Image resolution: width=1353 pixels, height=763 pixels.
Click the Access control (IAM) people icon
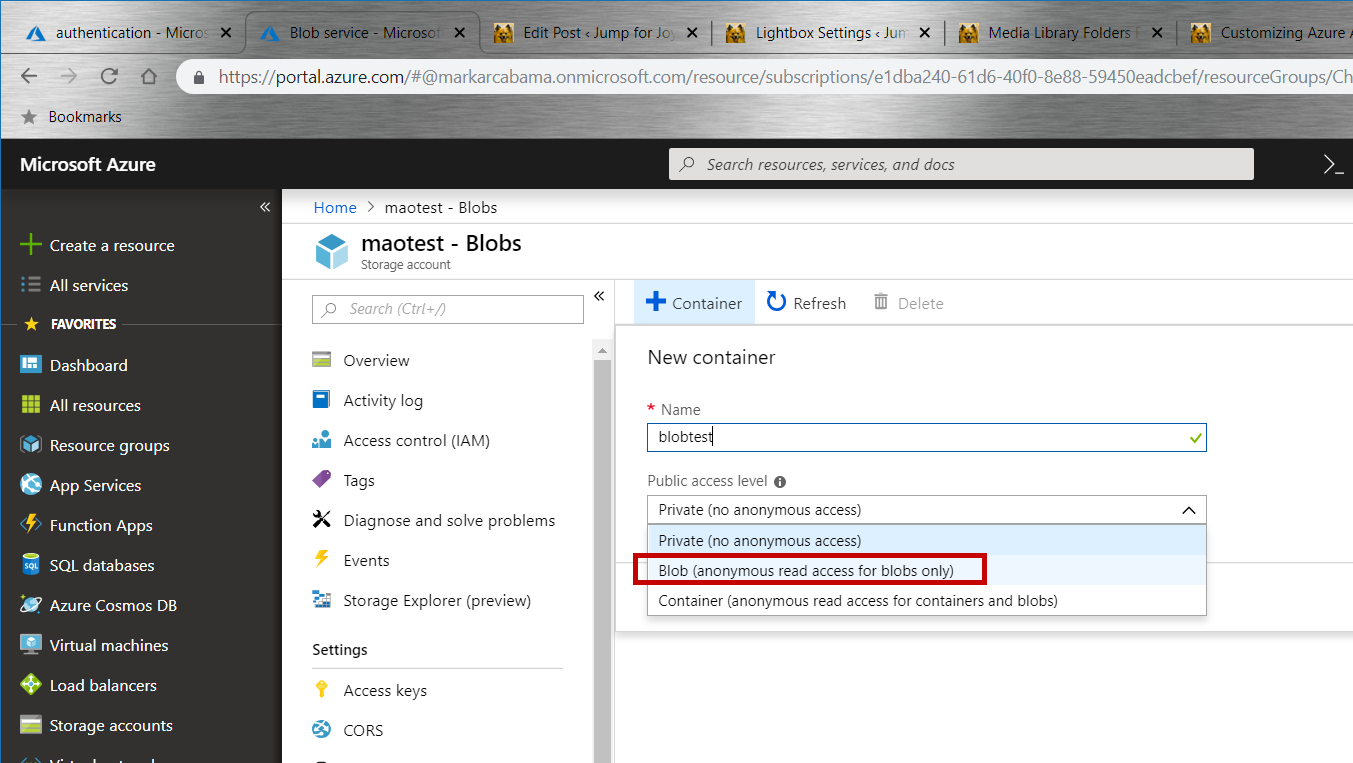[x=321, y=440]
